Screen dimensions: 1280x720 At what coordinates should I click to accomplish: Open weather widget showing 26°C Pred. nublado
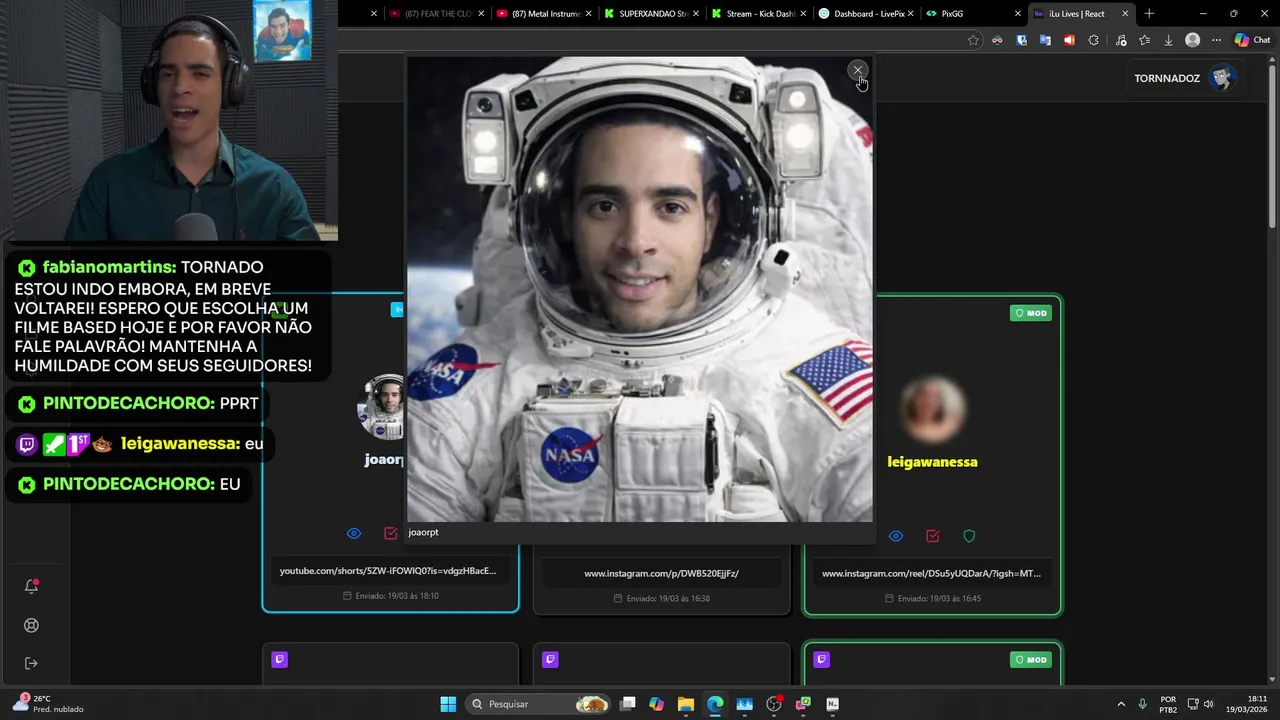(x=48, y=704)
